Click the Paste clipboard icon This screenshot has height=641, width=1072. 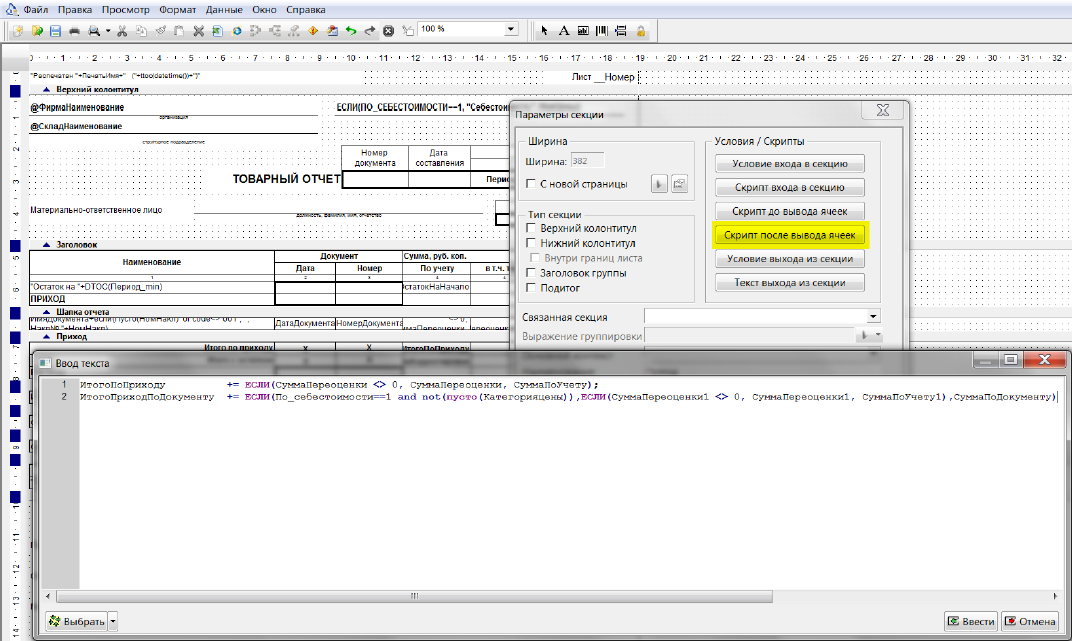point(179,31)
